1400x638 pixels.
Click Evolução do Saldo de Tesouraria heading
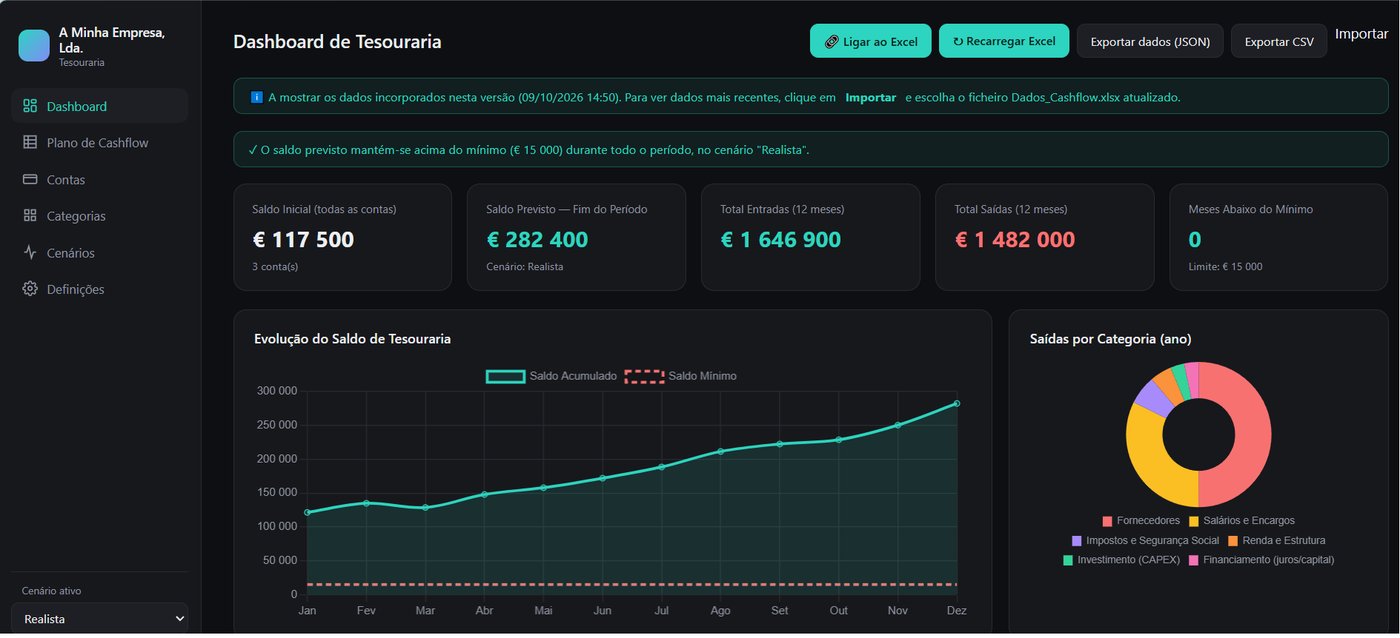tap(352, 339)
